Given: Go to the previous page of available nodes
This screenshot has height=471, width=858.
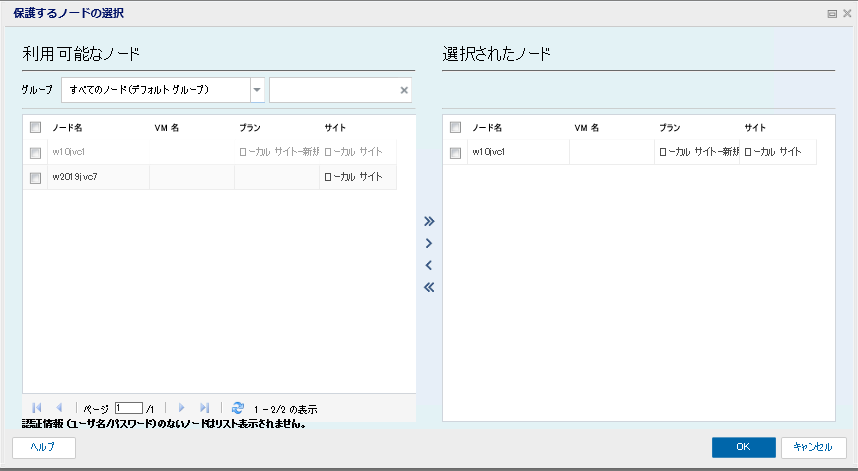Looking at the screenshot, I should click(x=59, y=408).
